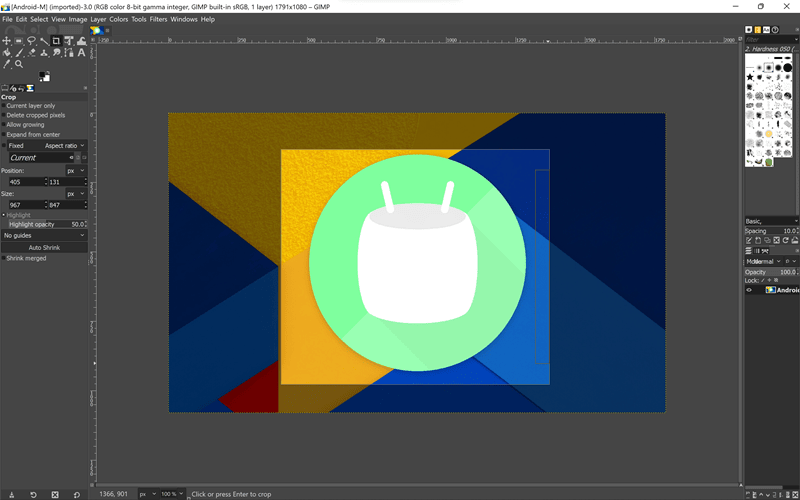Click the foreground black color swatch
Screen dimensions: 800x500
click(43, 75)
